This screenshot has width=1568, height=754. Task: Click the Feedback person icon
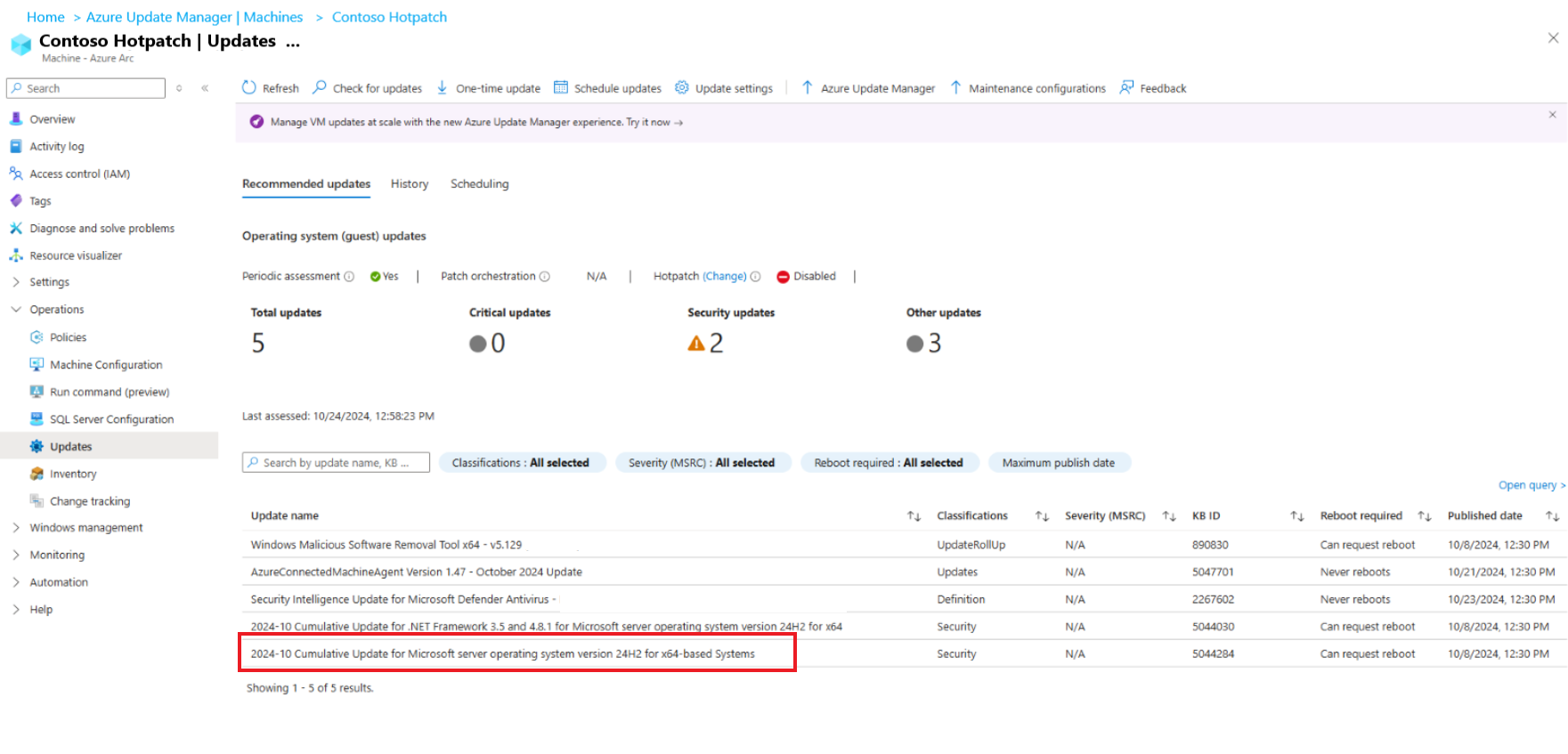(x=1126, y=87)
